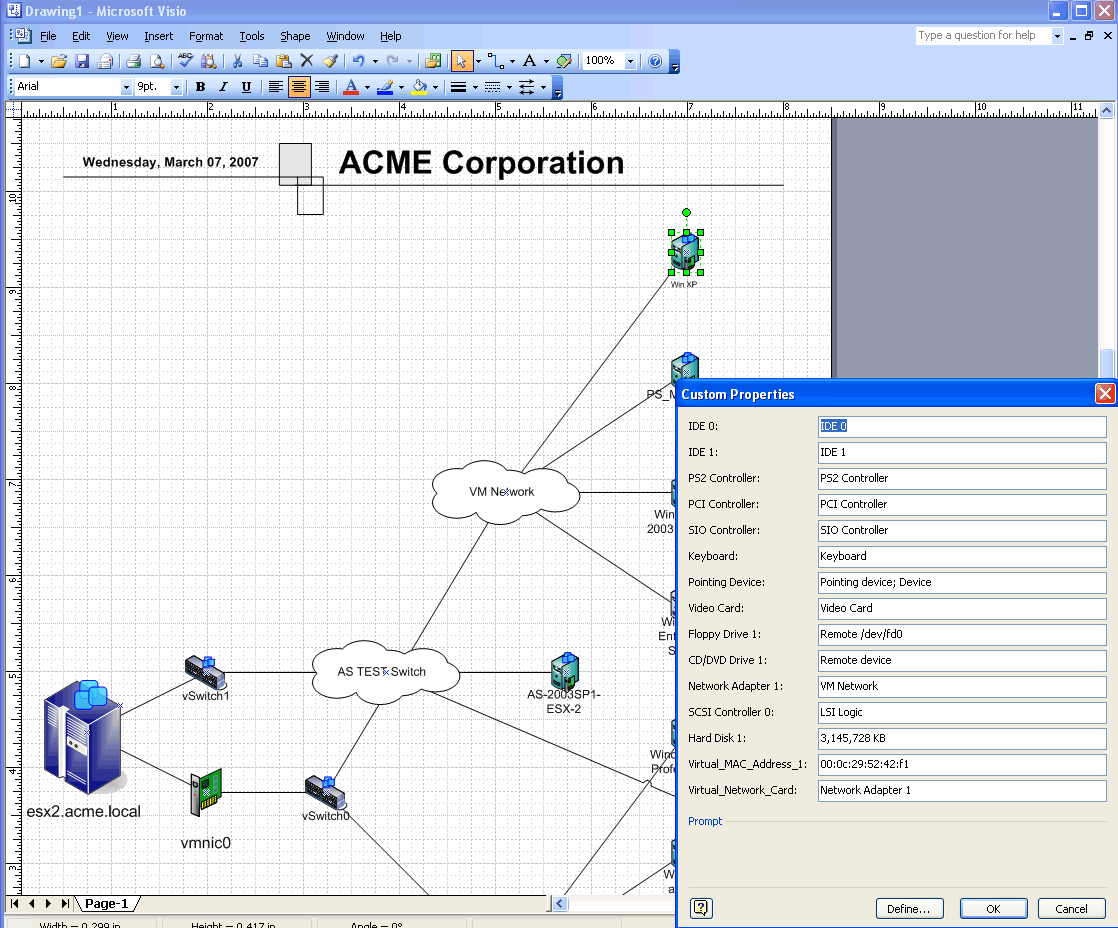Undo the last action
Screen dimensions: 1118x928
point(359,61)
